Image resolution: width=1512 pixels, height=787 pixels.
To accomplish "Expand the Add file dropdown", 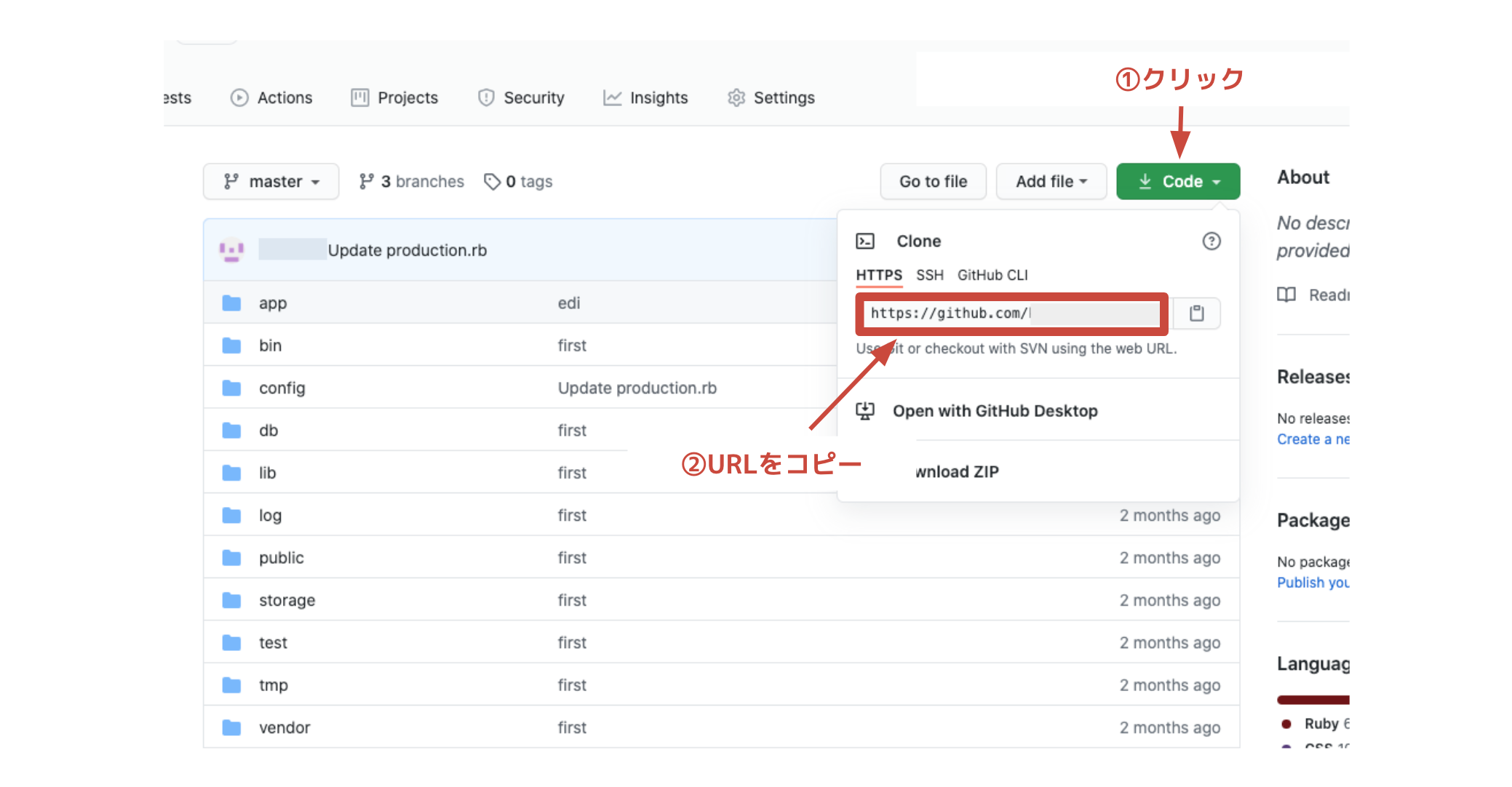I will 1051,181.
